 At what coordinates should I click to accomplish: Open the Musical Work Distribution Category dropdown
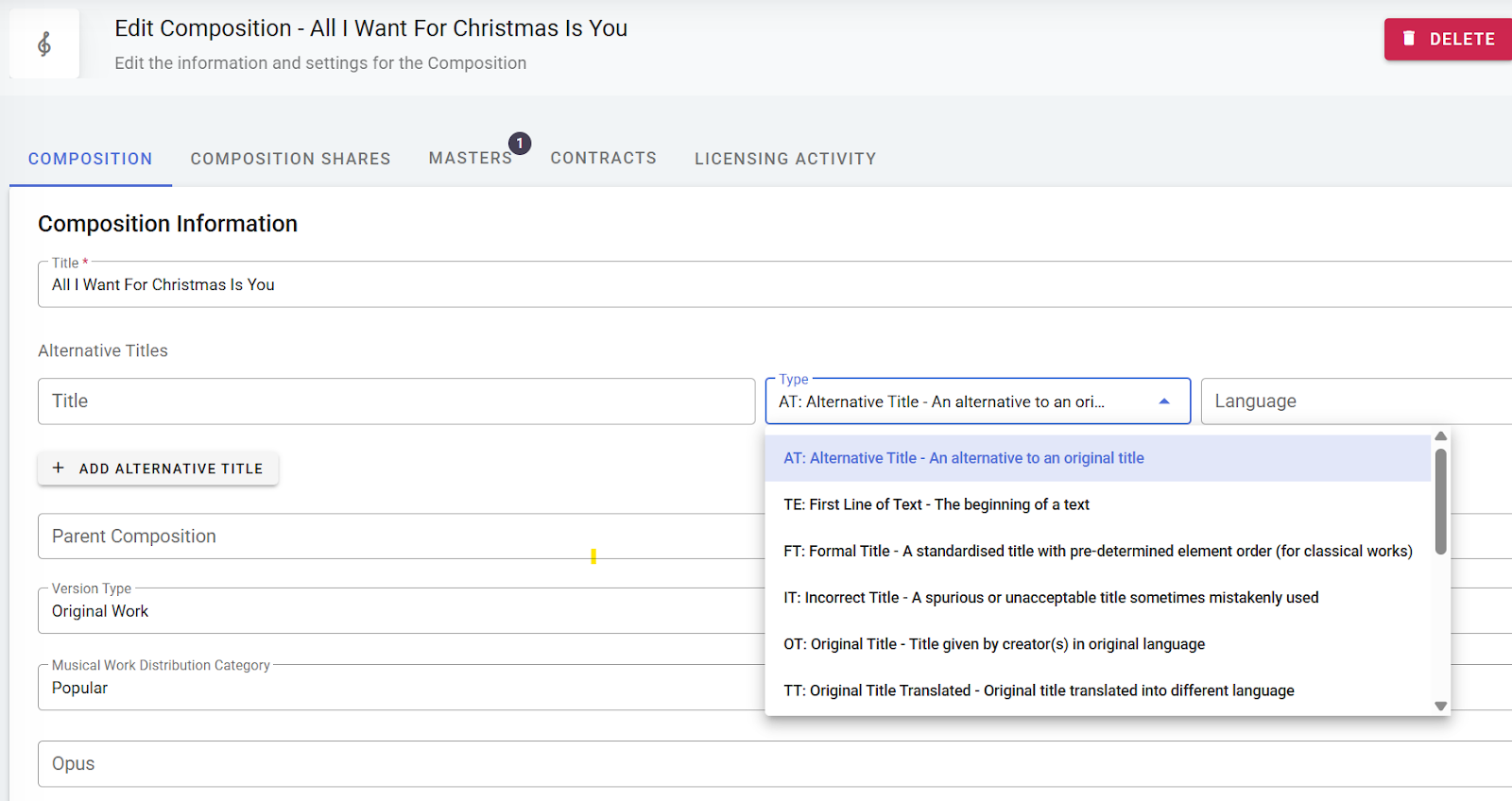point(397,688)
